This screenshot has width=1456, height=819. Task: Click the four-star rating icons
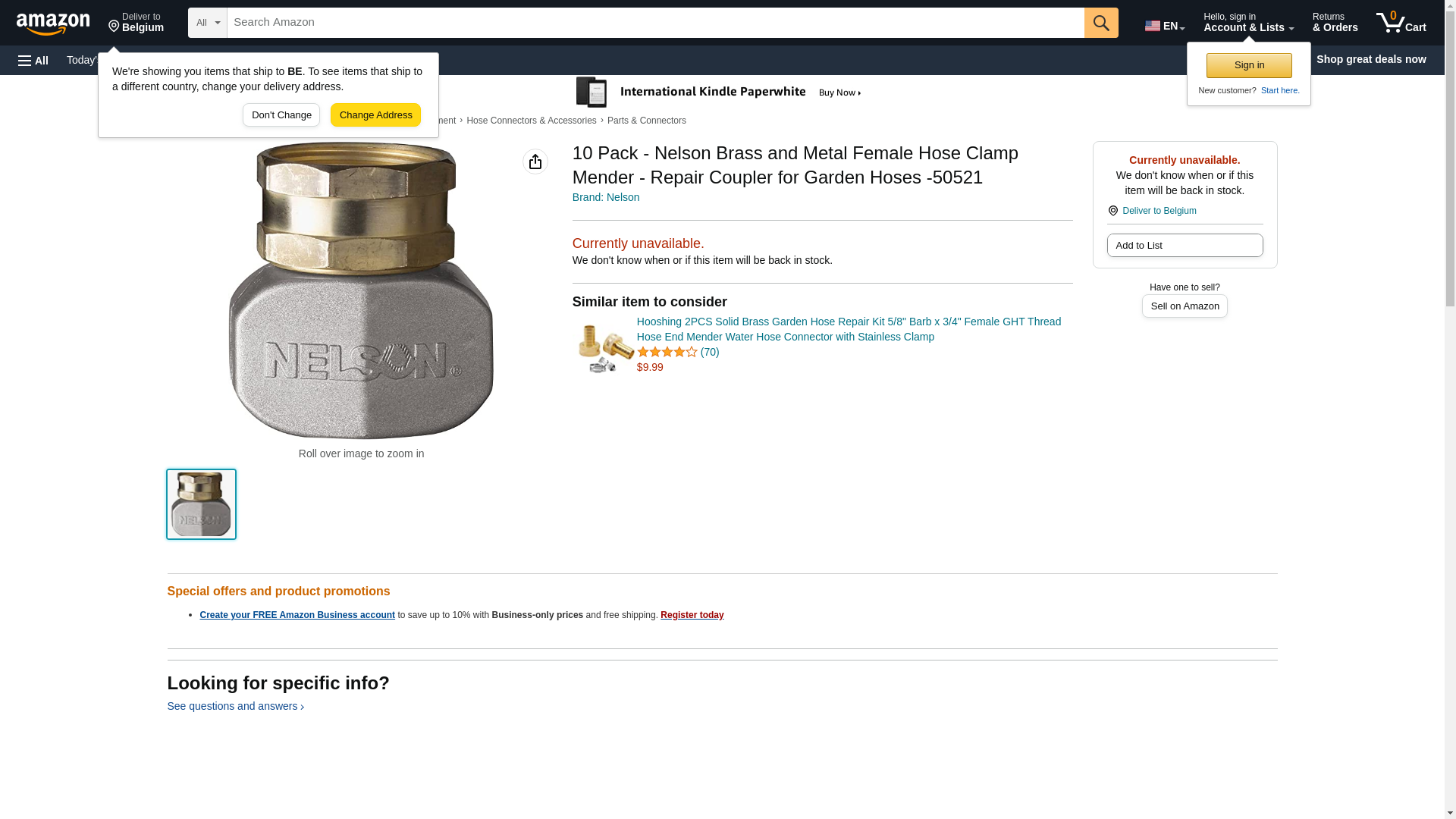[x=667, y=352]
